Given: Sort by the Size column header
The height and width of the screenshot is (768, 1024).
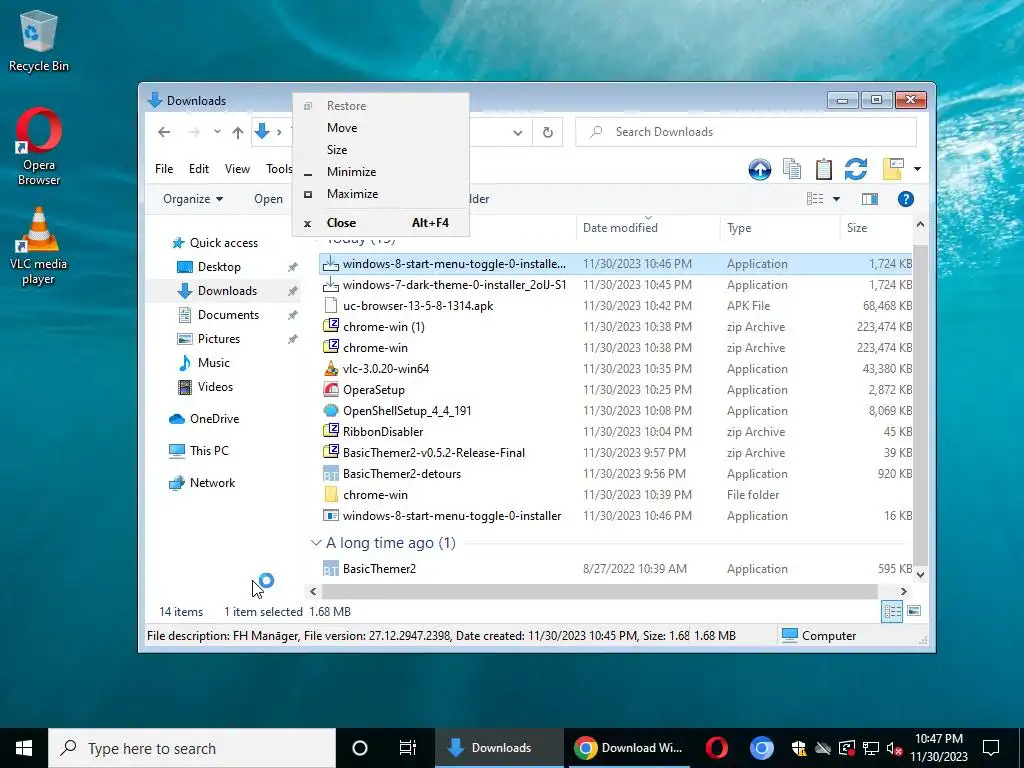Looking at the screenshot, I should coord(876,228).
